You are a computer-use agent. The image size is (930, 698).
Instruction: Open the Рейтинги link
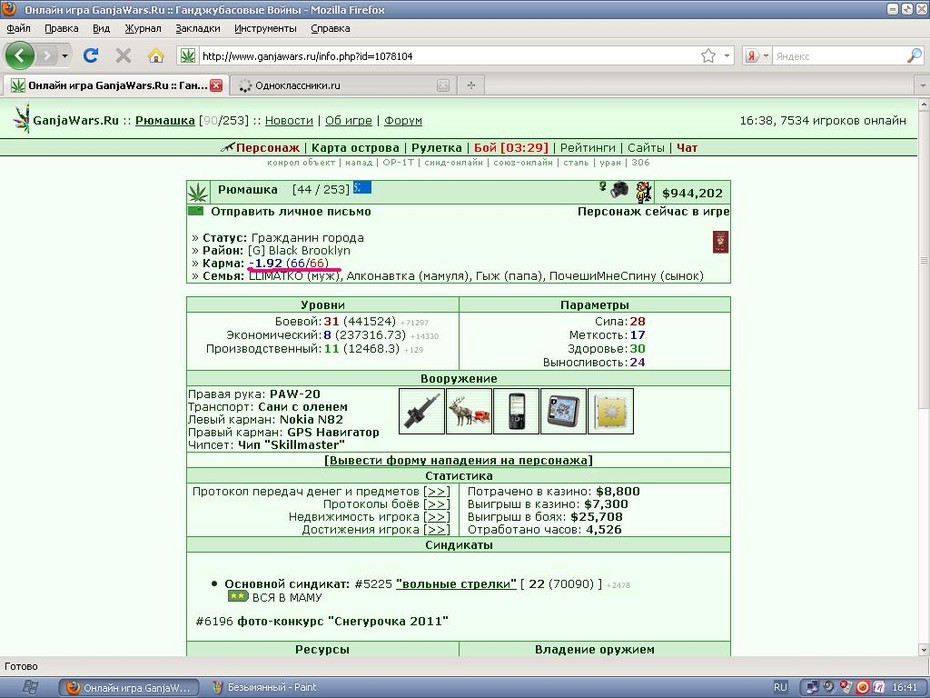tap(588, 148)
